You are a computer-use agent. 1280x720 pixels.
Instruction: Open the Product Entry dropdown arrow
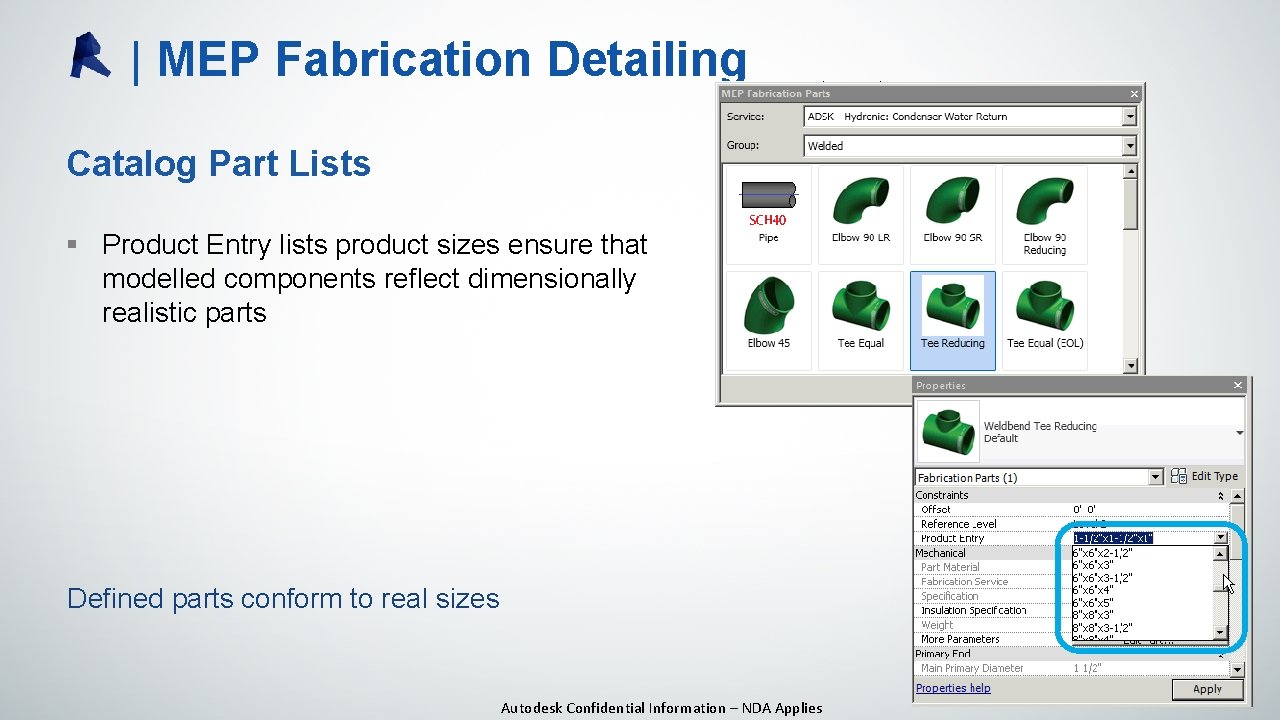coord(1220,538)
